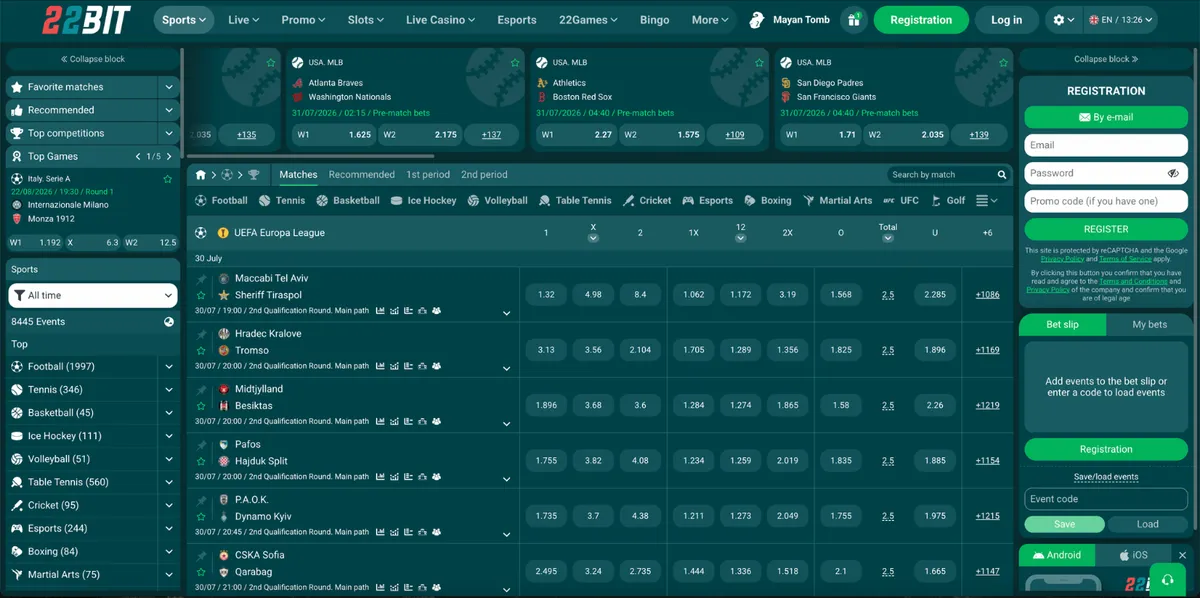Go to next Top Games page arrow

(x=169, y=157)
